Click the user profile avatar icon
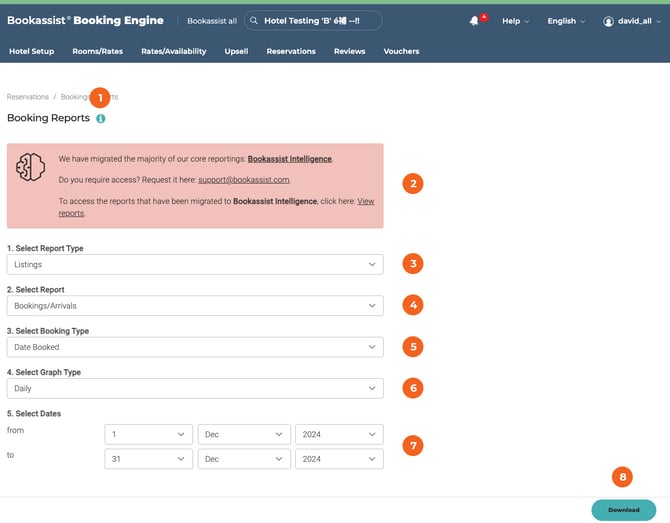Image resolution: width=670 pixels, height=523 pixels. (x=608, y=21)
